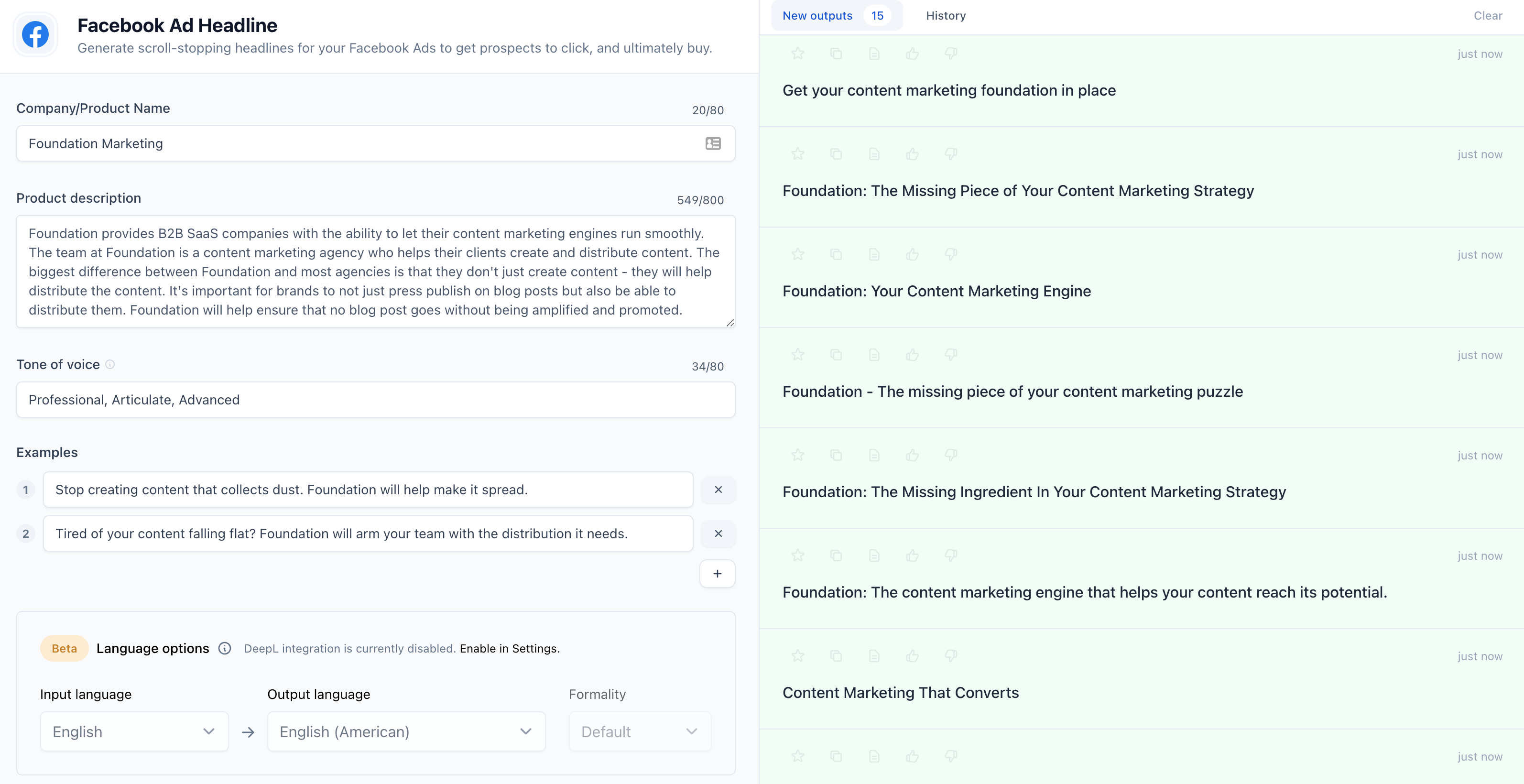Copy the 'Foundation: Your Content Marketing Engine' output

(836, 254)
